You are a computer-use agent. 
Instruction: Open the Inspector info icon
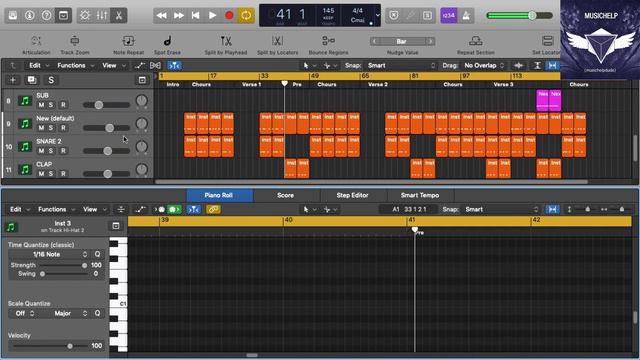29,16
